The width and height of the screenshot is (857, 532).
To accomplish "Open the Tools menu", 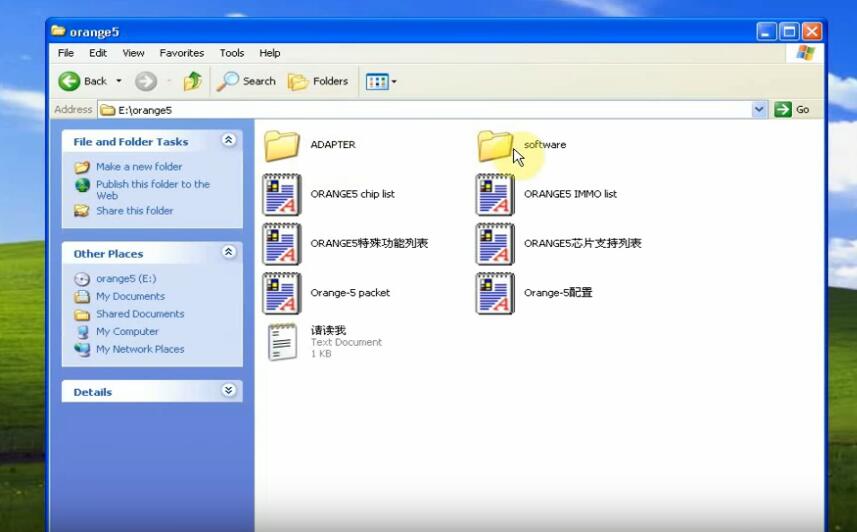I will pos(232,53).
